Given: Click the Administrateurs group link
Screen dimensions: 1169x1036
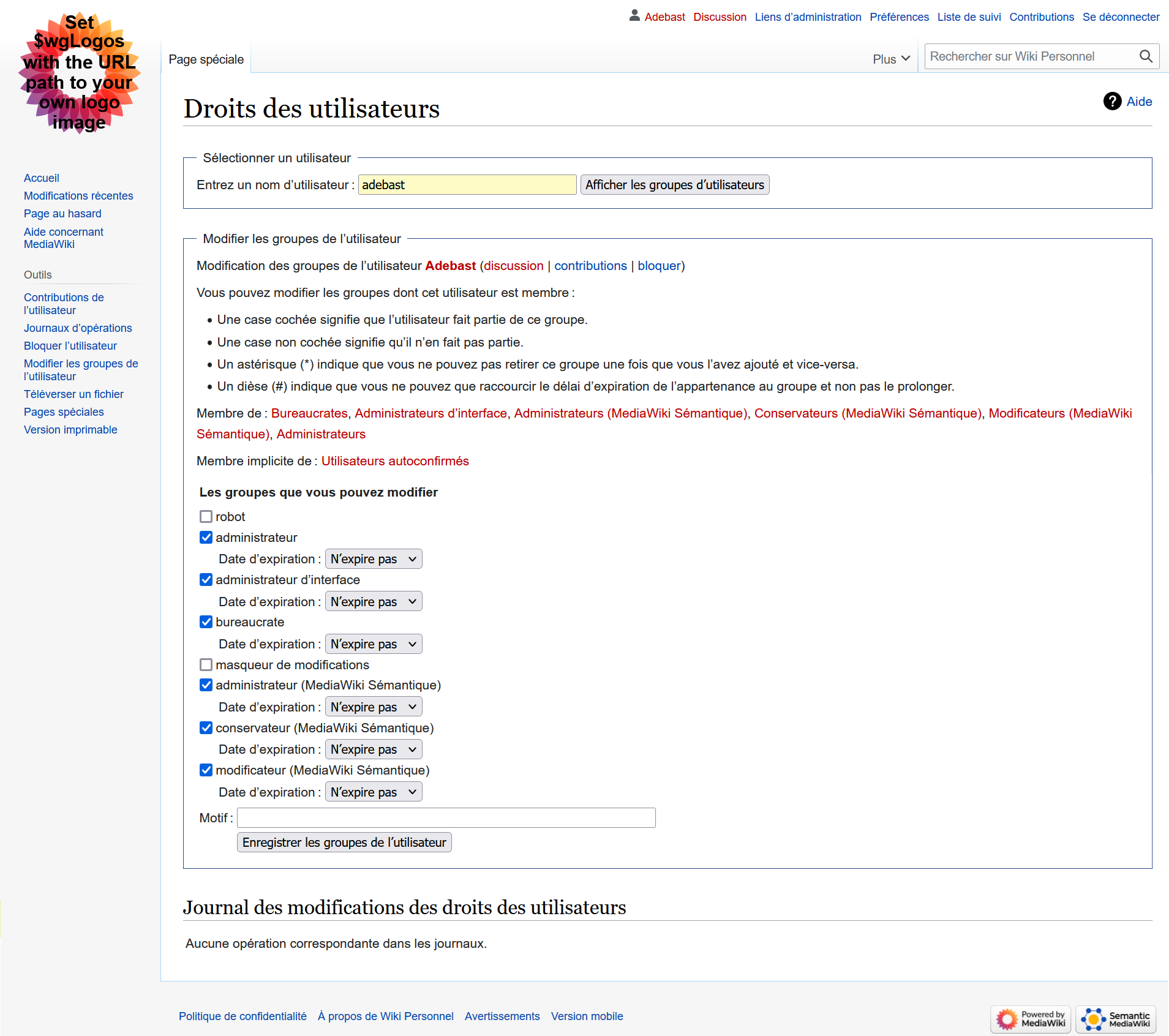Looking at the screenshot, I should [321, 434].
